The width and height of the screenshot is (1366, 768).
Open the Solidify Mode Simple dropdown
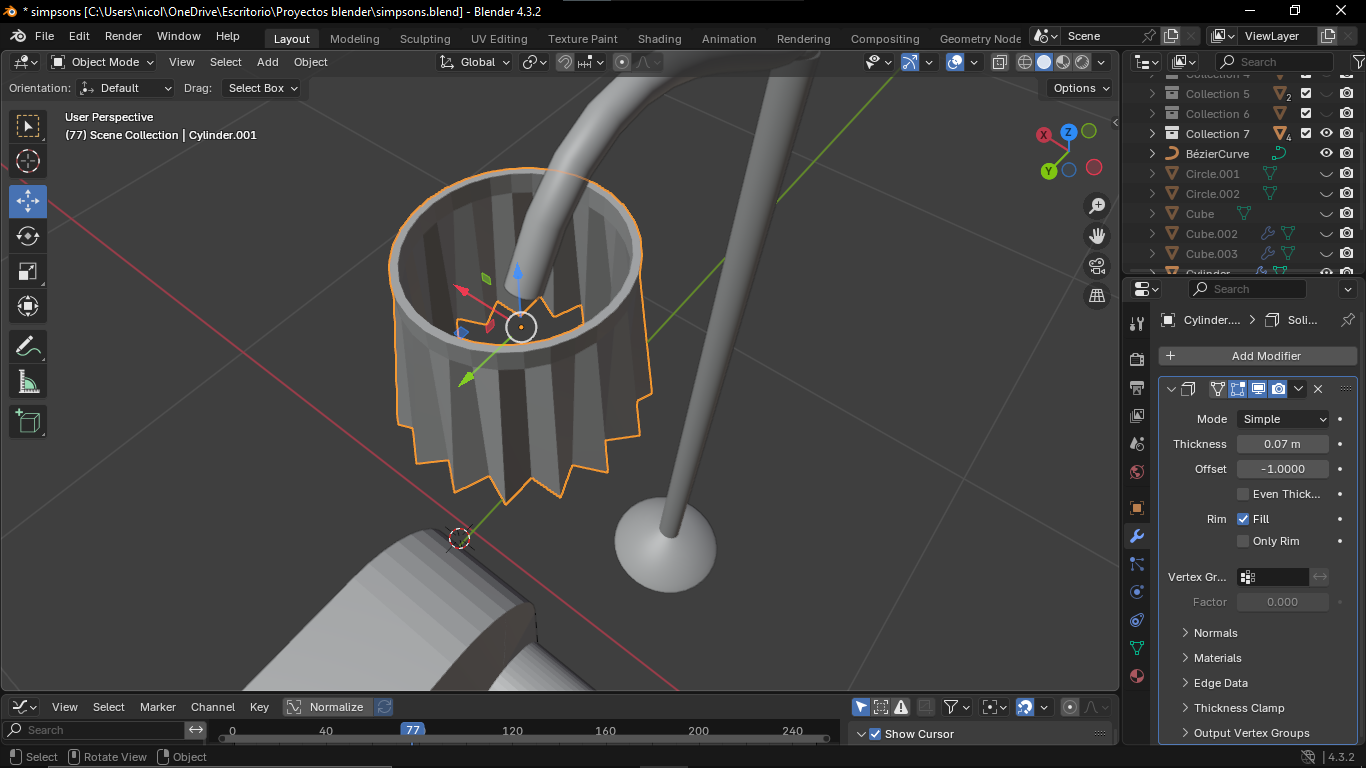click(1283, 419)
